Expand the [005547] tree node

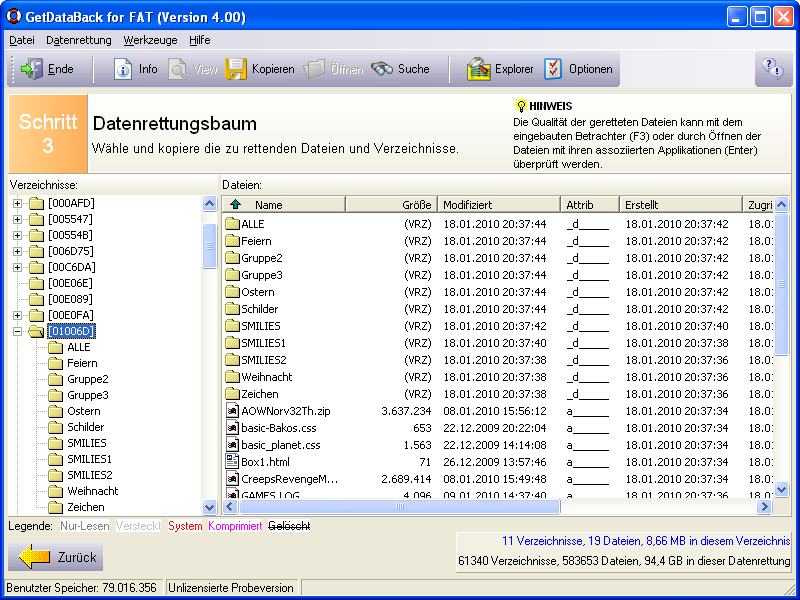click(x=17, y=219)
